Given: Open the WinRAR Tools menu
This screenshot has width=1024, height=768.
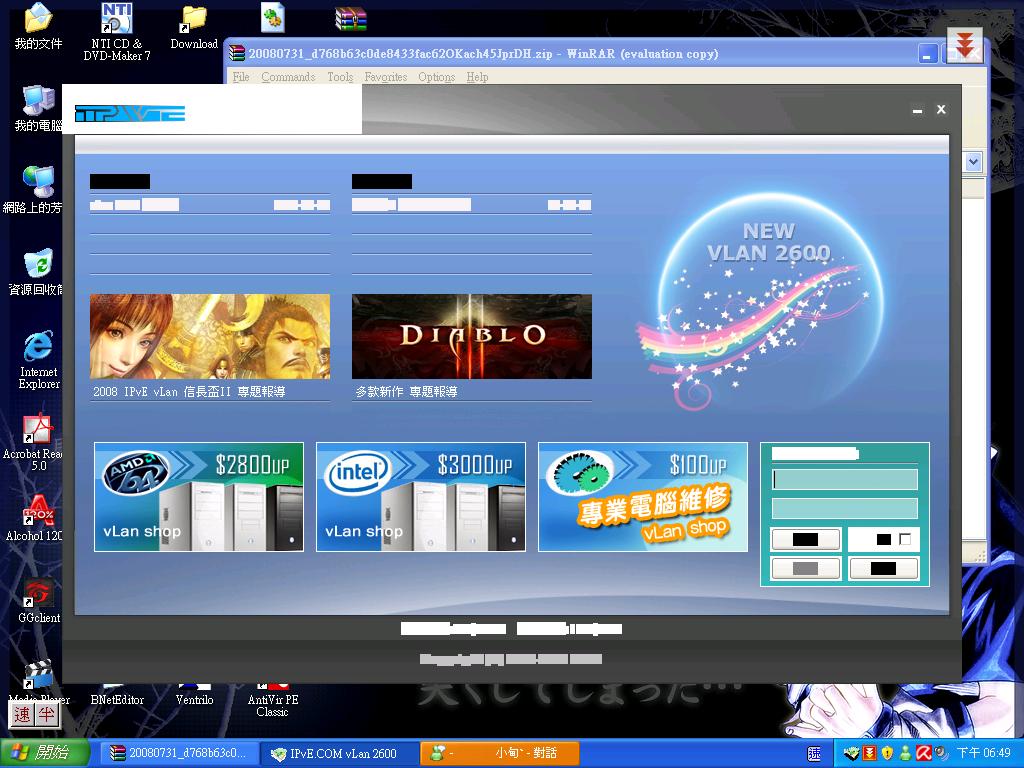Looking at the screenshot, I should click(340, 77).
